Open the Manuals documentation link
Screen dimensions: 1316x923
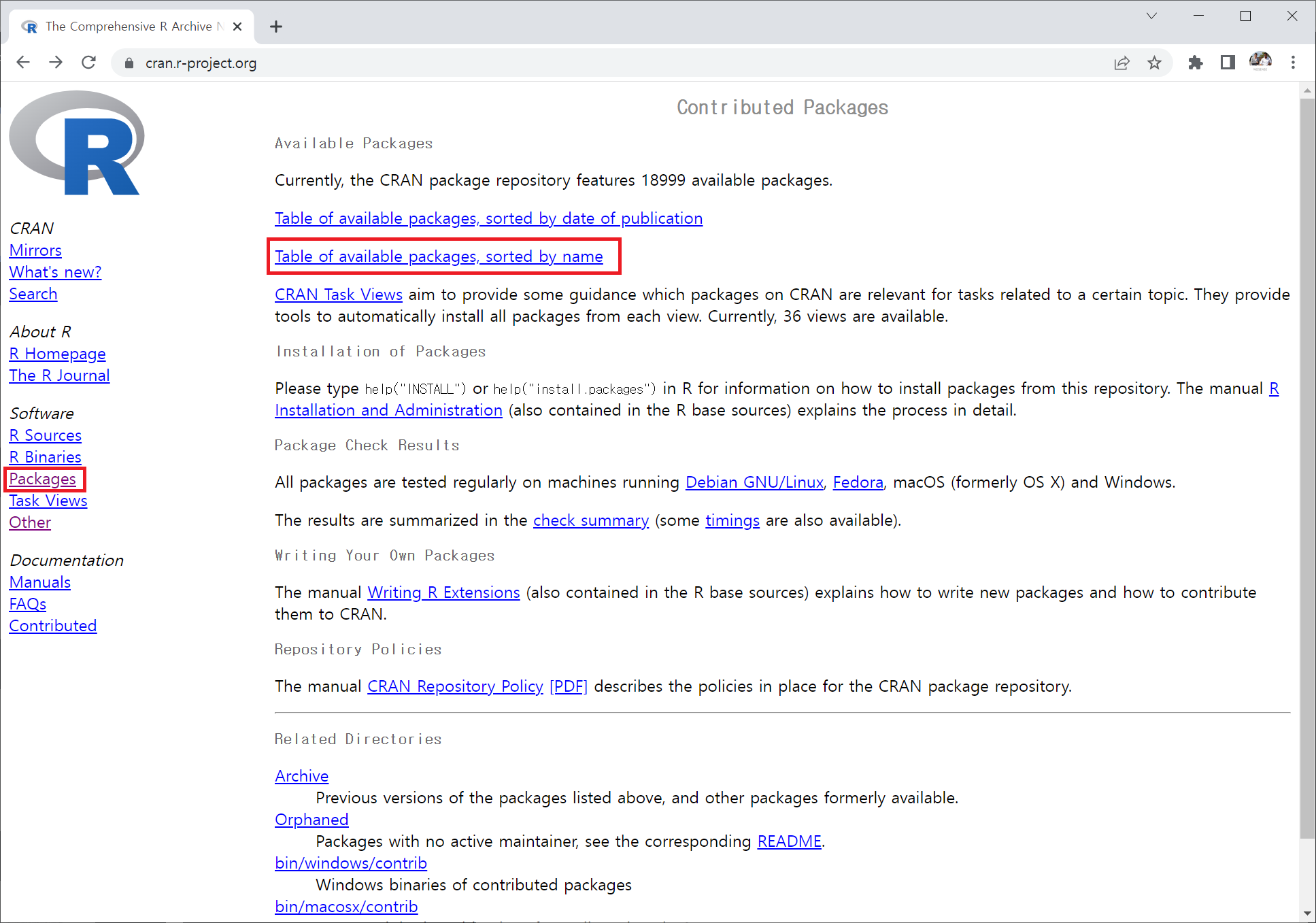pos(39,582)
